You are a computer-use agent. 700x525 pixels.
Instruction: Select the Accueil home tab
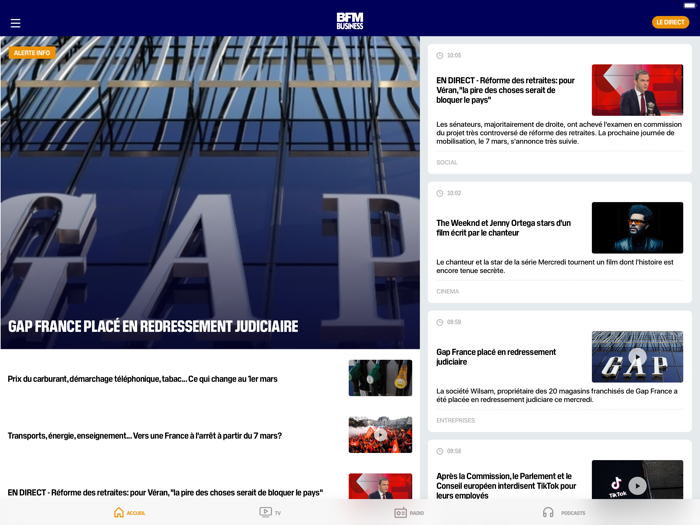(x=129, y=512)
